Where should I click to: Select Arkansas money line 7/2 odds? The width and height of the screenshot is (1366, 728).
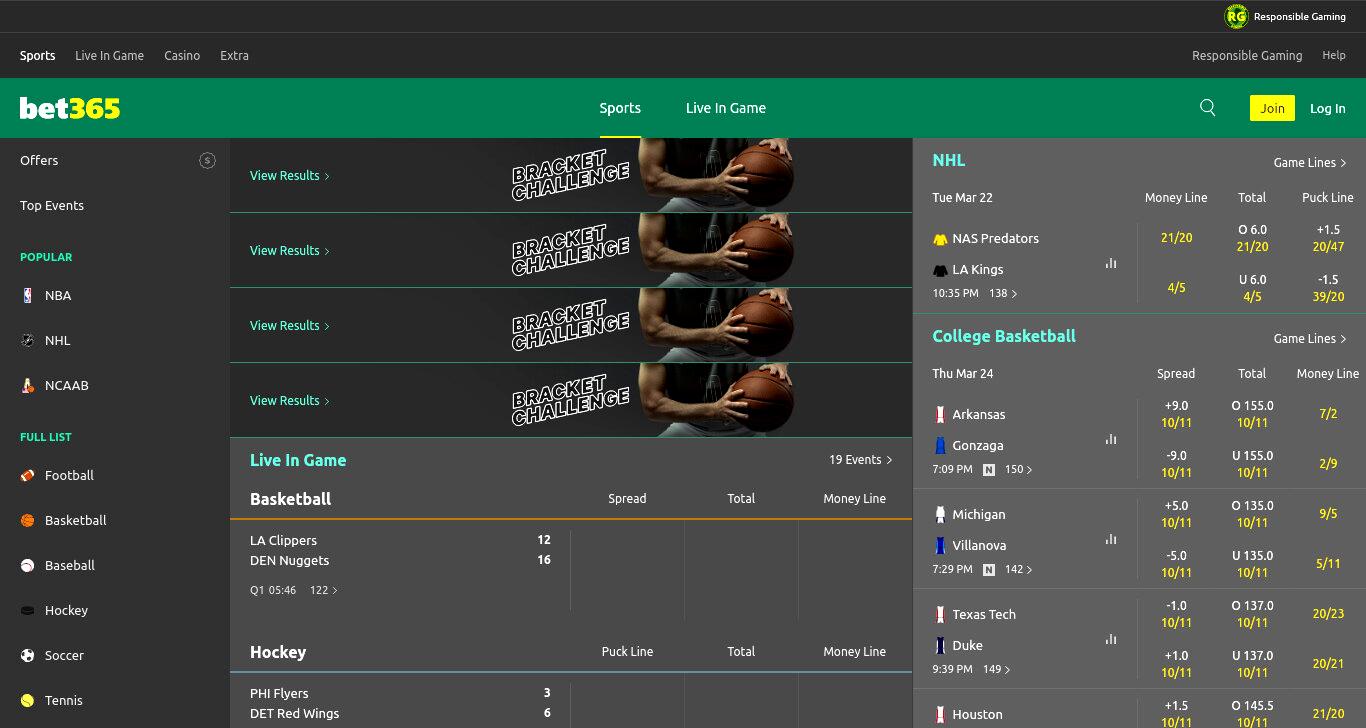click(x=1328, y=414)
